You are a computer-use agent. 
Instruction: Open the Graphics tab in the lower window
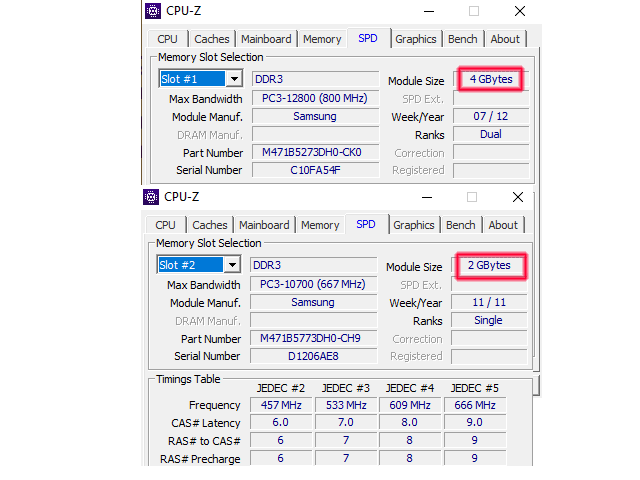[413, 225]
